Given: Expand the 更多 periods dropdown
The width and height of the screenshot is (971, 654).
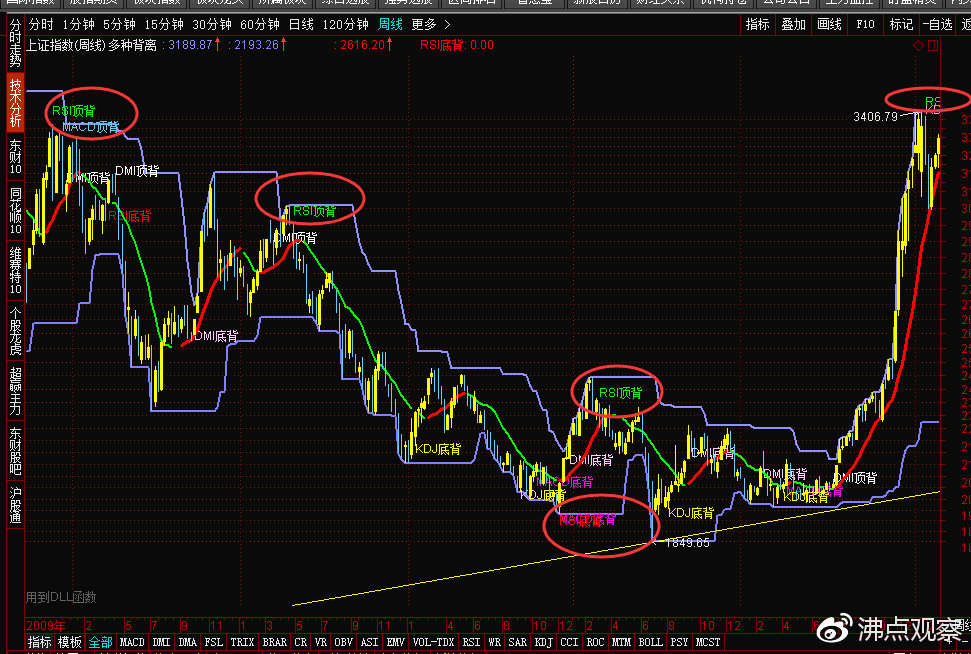Looking at the screenshot, I should coord(428,24).
